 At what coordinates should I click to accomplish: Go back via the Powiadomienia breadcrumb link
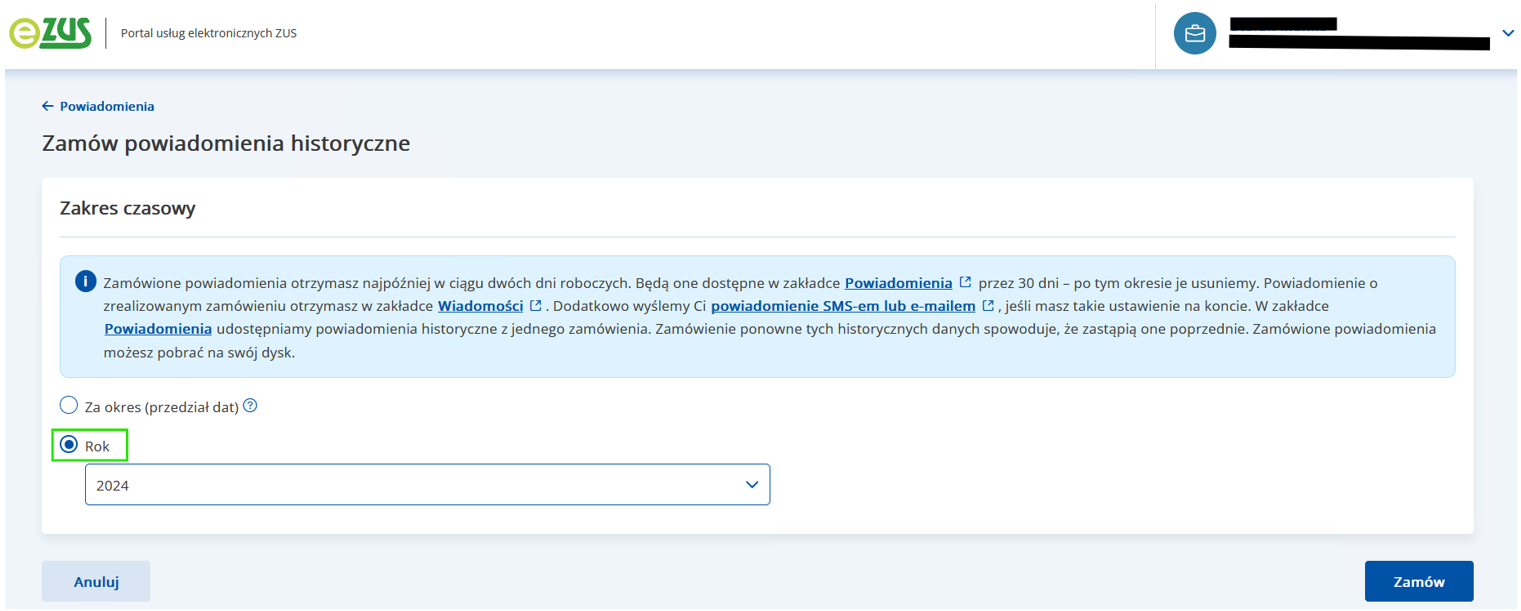coord(107,106)
